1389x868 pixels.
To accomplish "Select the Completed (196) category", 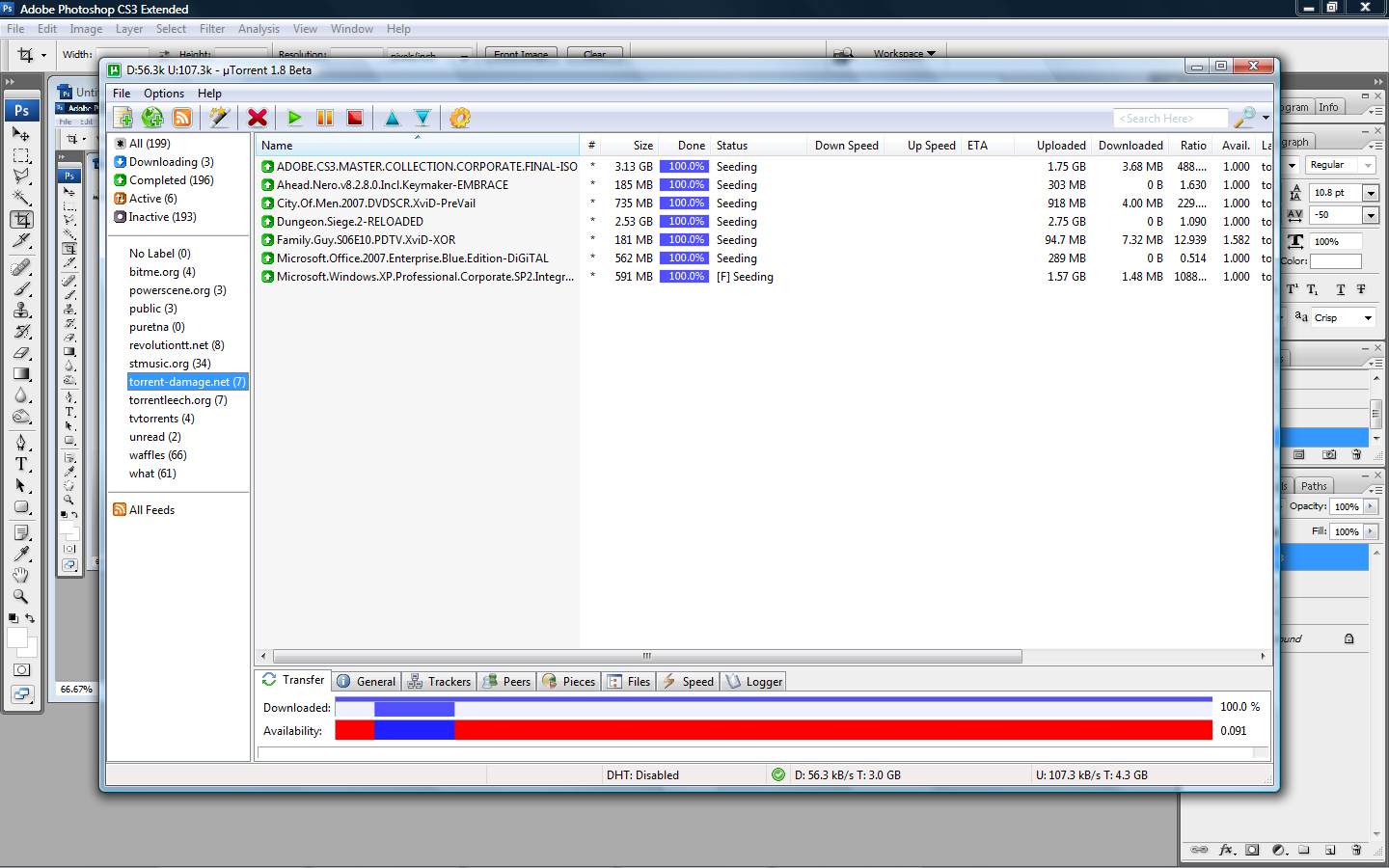I will pos(164,180).
